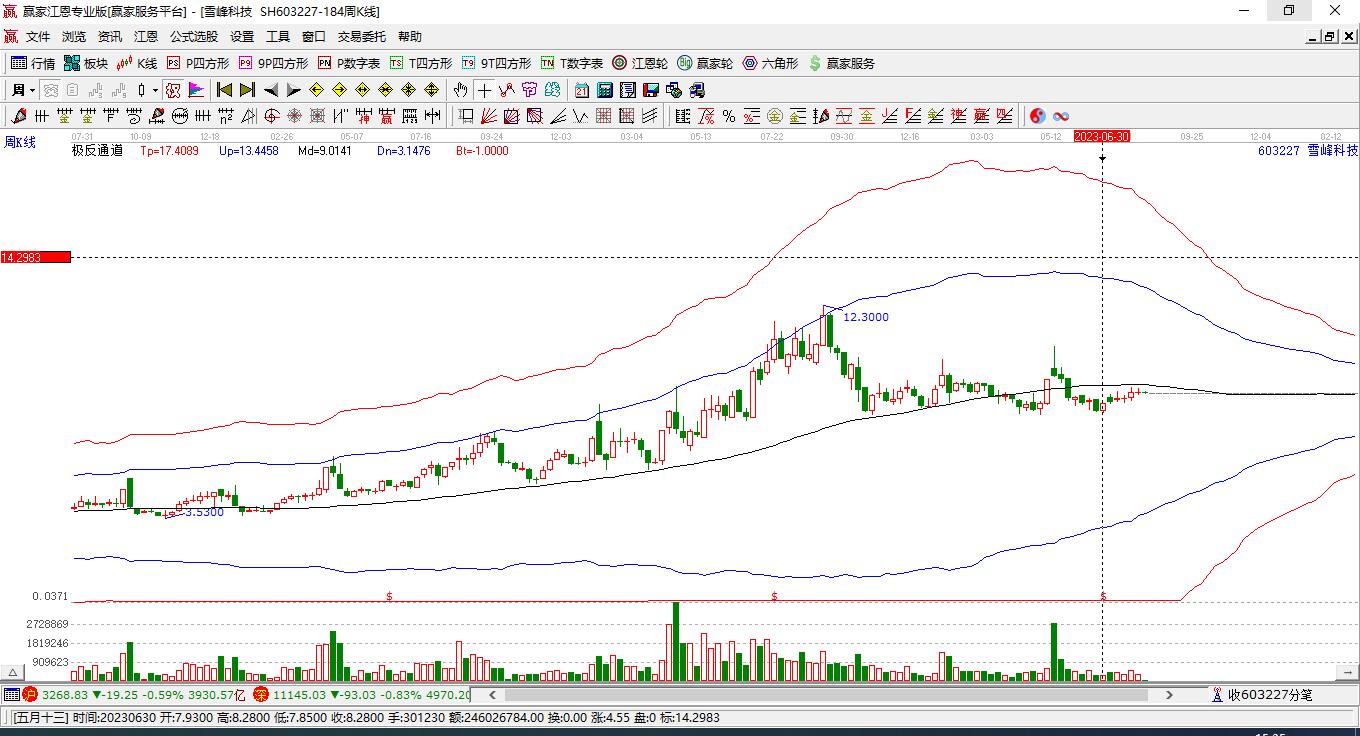Click the yellow diamond left-arrow icon
Screen dimensions: 1360x736
point(316,90)
